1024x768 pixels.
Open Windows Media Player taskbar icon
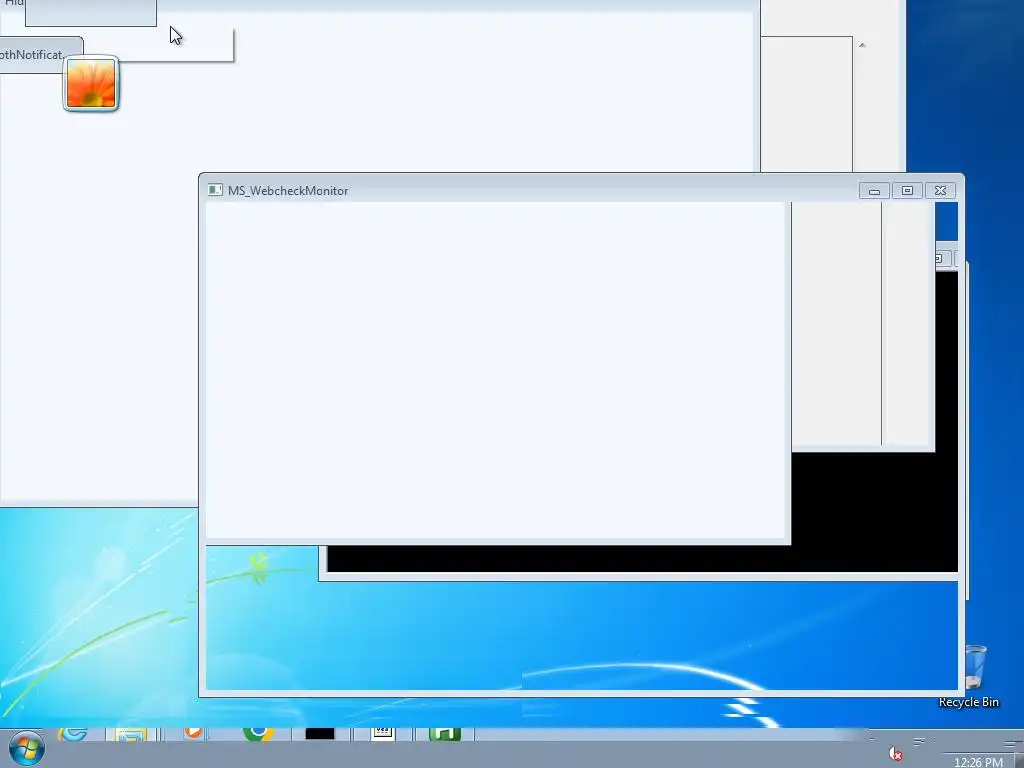[x=193, y=733]
